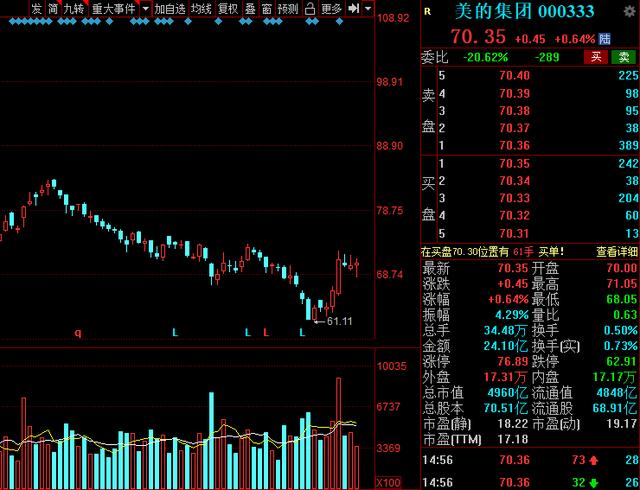This screenshot has height=490, width=640.
Task: Select the 14:56 trade with volume 32
Action: [530, 483]
